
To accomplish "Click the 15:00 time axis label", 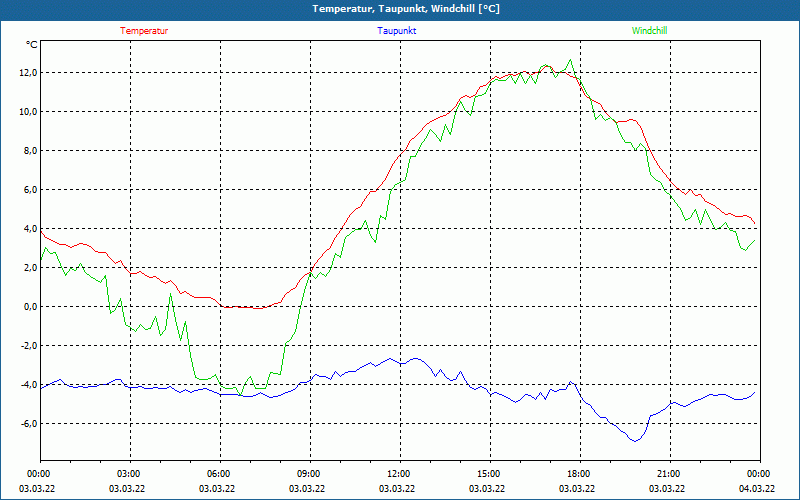I will click(x=488, y=474).
